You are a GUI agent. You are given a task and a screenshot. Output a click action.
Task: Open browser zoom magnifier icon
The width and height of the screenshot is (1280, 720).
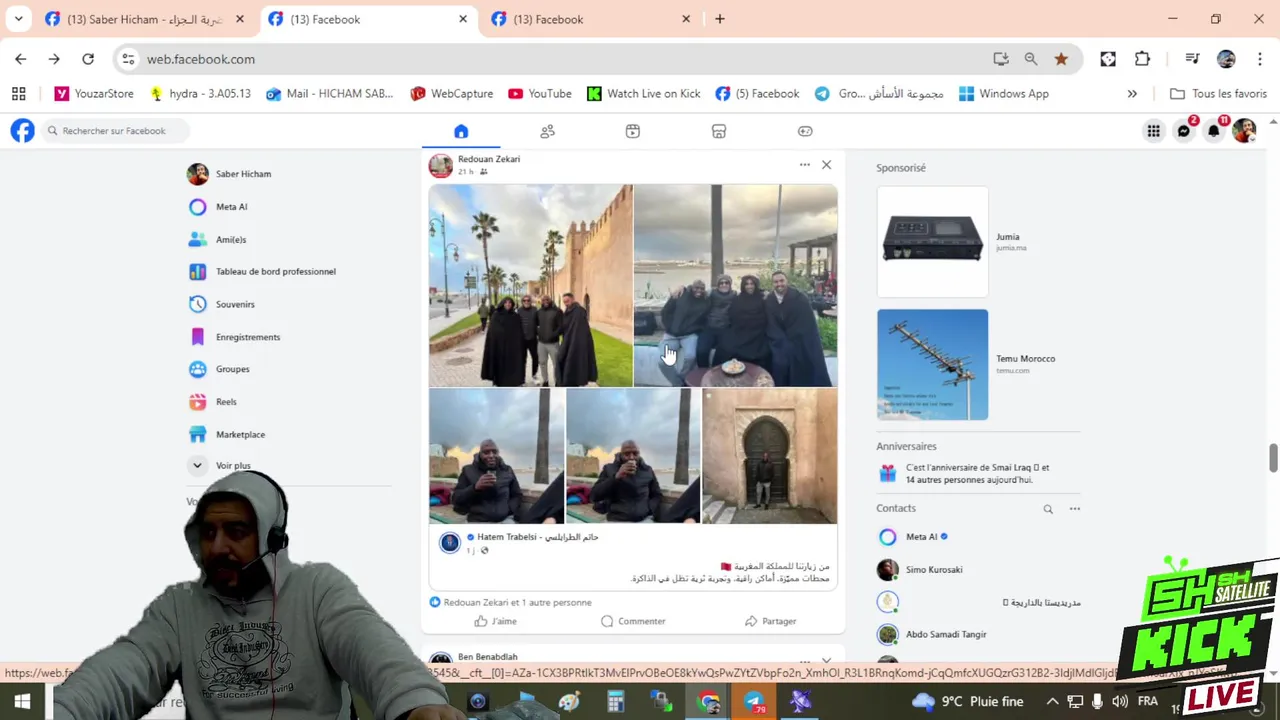tap(1031, 59)
